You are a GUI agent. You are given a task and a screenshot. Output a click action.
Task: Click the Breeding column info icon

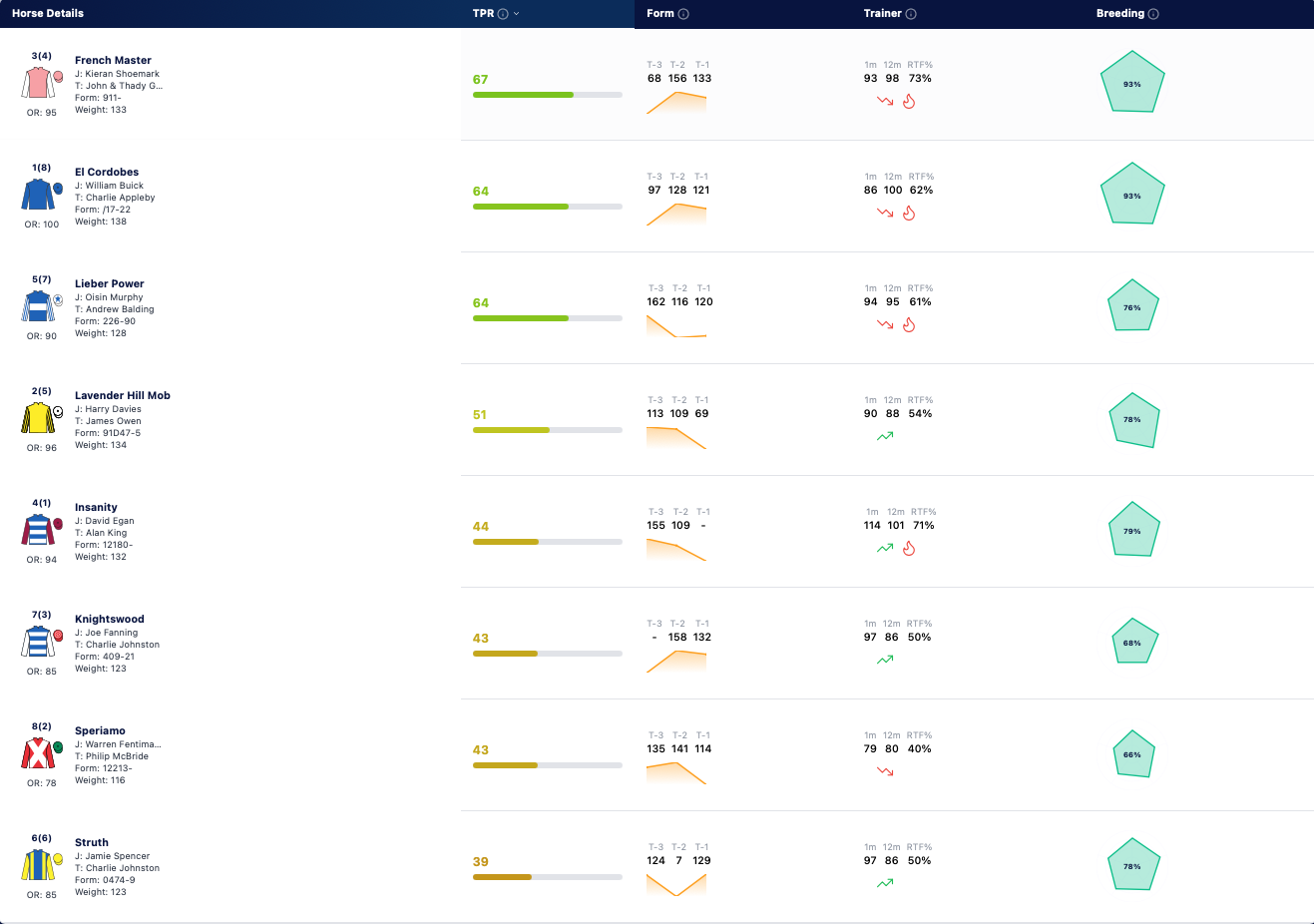[x=1153, y=14]
